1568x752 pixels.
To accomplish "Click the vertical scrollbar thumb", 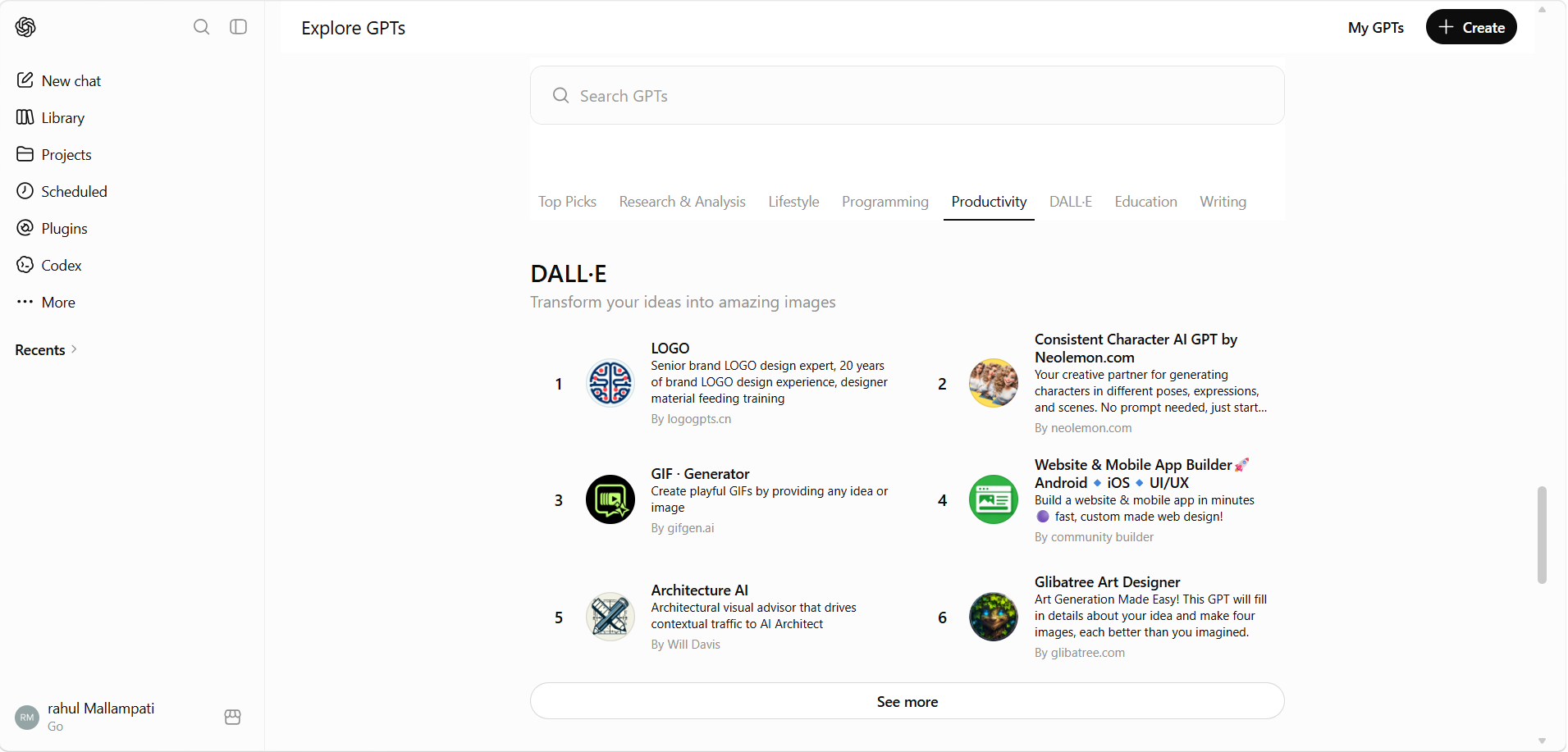I will [1542, 535].
